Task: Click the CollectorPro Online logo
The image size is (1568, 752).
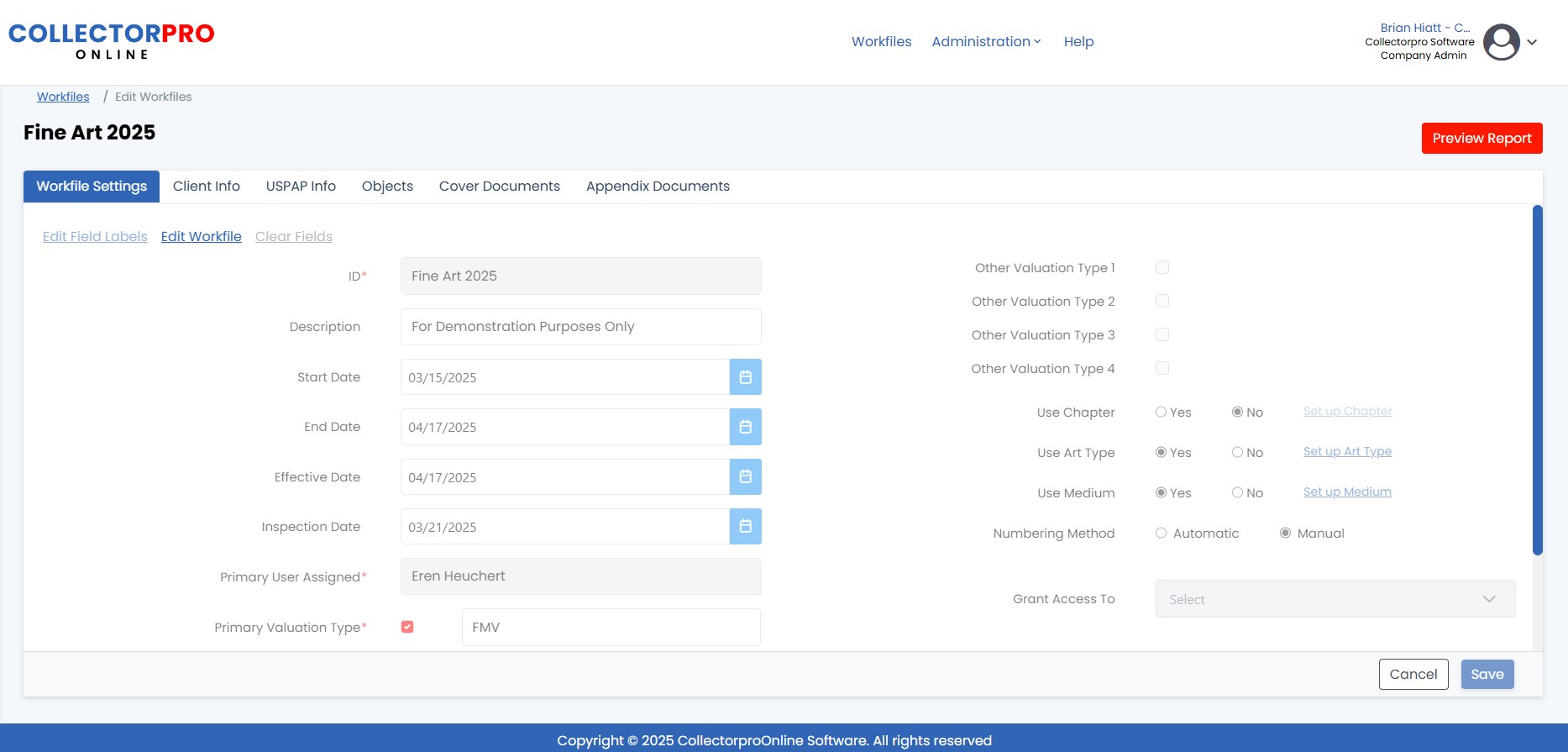Action: click(x=112, y=41)
